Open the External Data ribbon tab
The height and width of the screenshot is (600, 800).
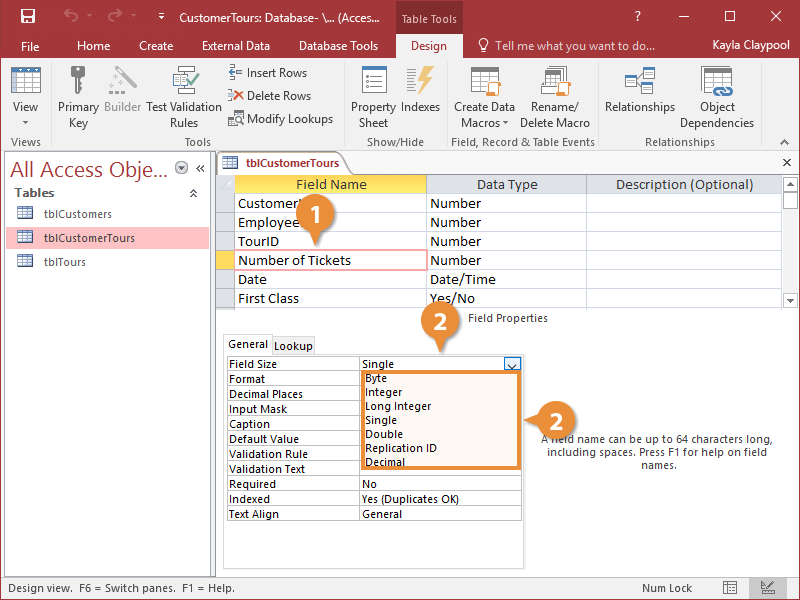point(236,46)
